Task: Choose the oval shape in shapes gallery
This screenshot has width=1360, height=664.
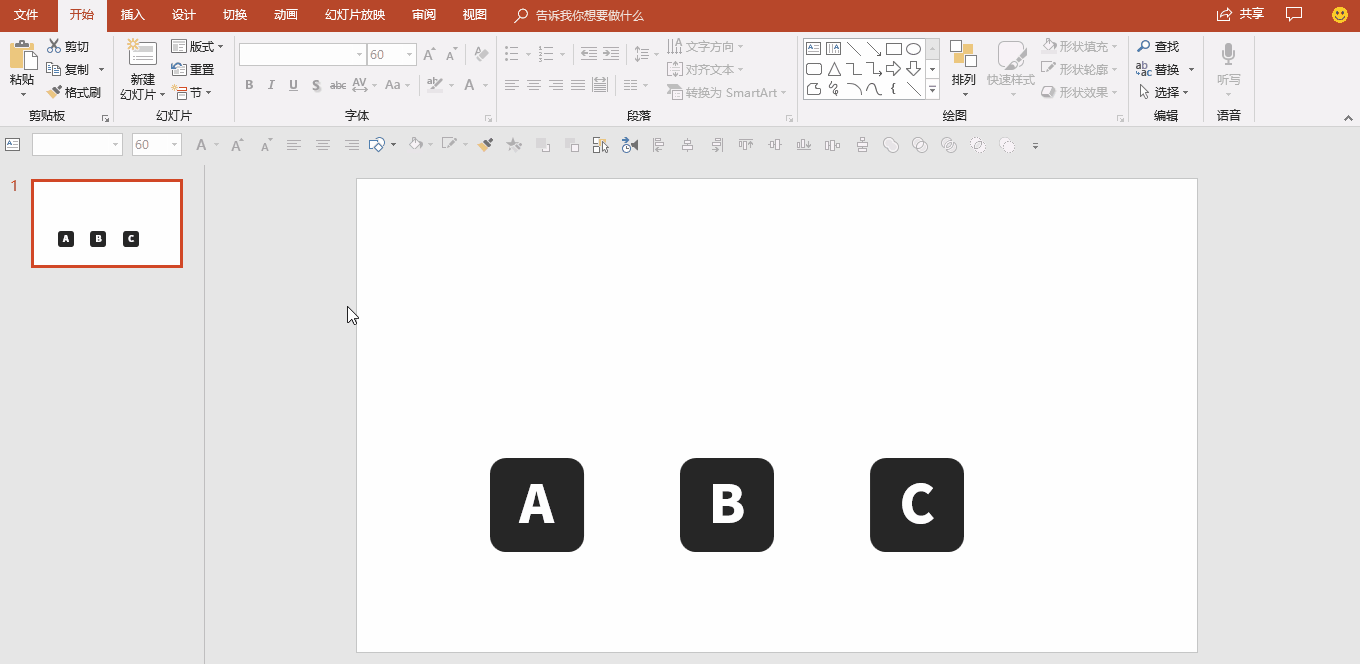Action: point(913,48)
